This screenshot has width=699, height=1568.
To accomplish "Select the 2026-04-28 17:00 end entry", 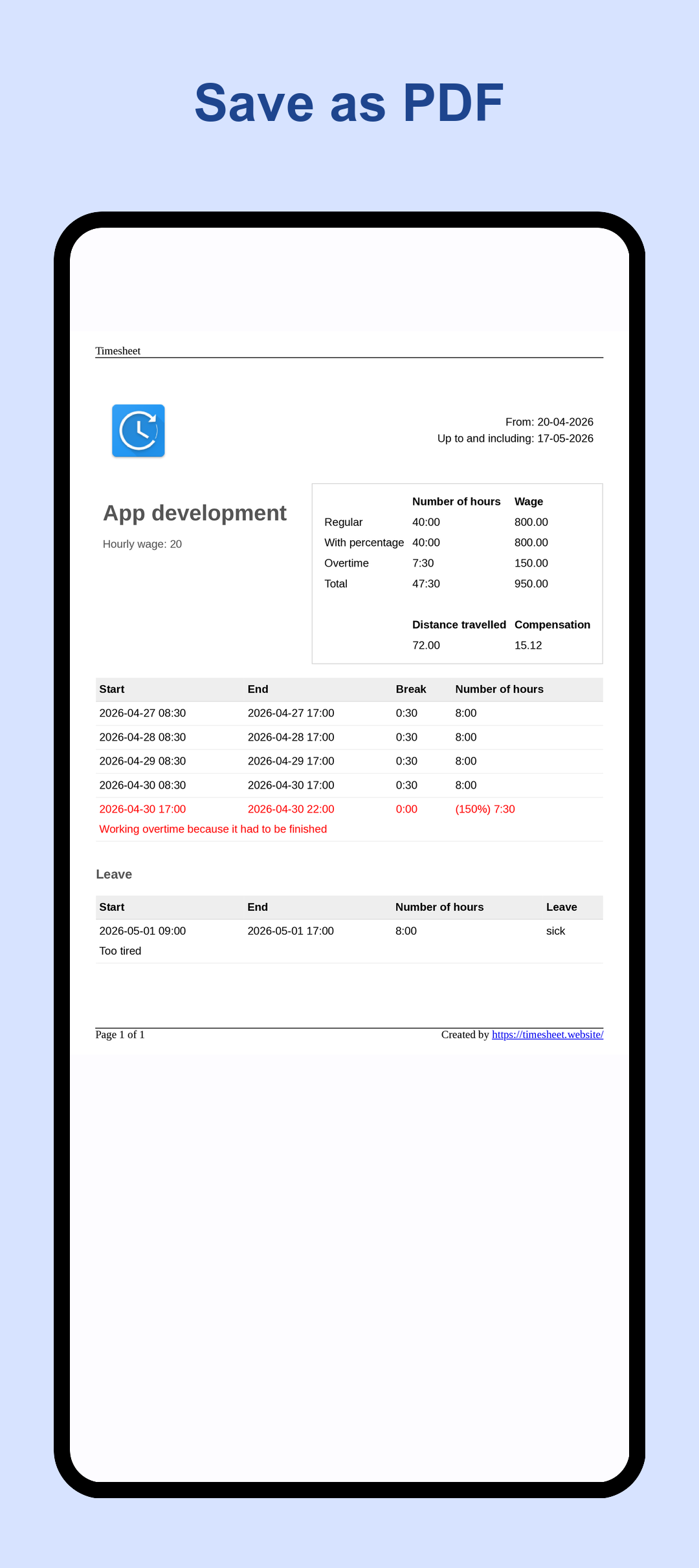I will pyautogui.click(x=291, y=737).
